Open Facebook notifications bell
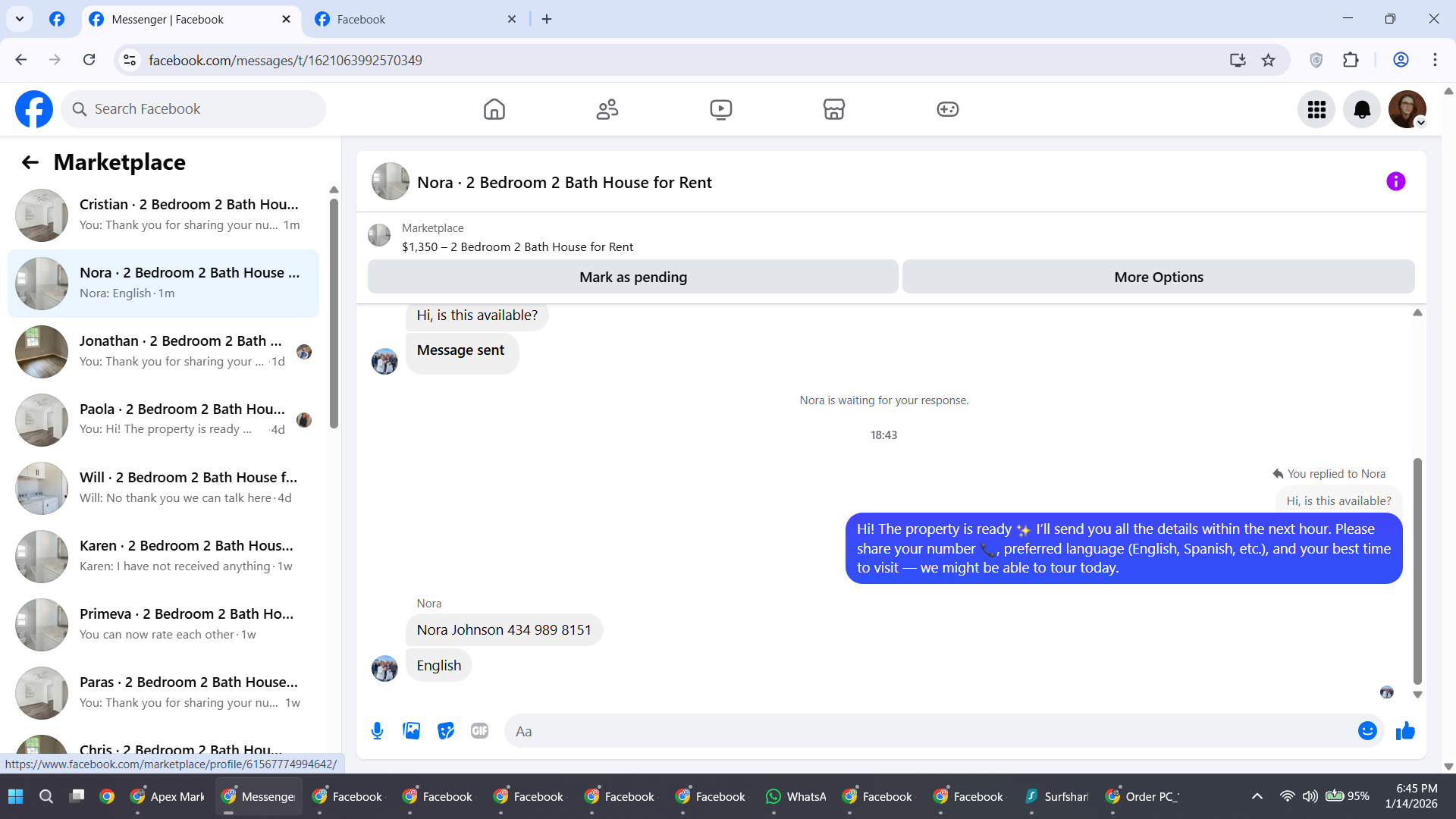 coord(1361,110)
